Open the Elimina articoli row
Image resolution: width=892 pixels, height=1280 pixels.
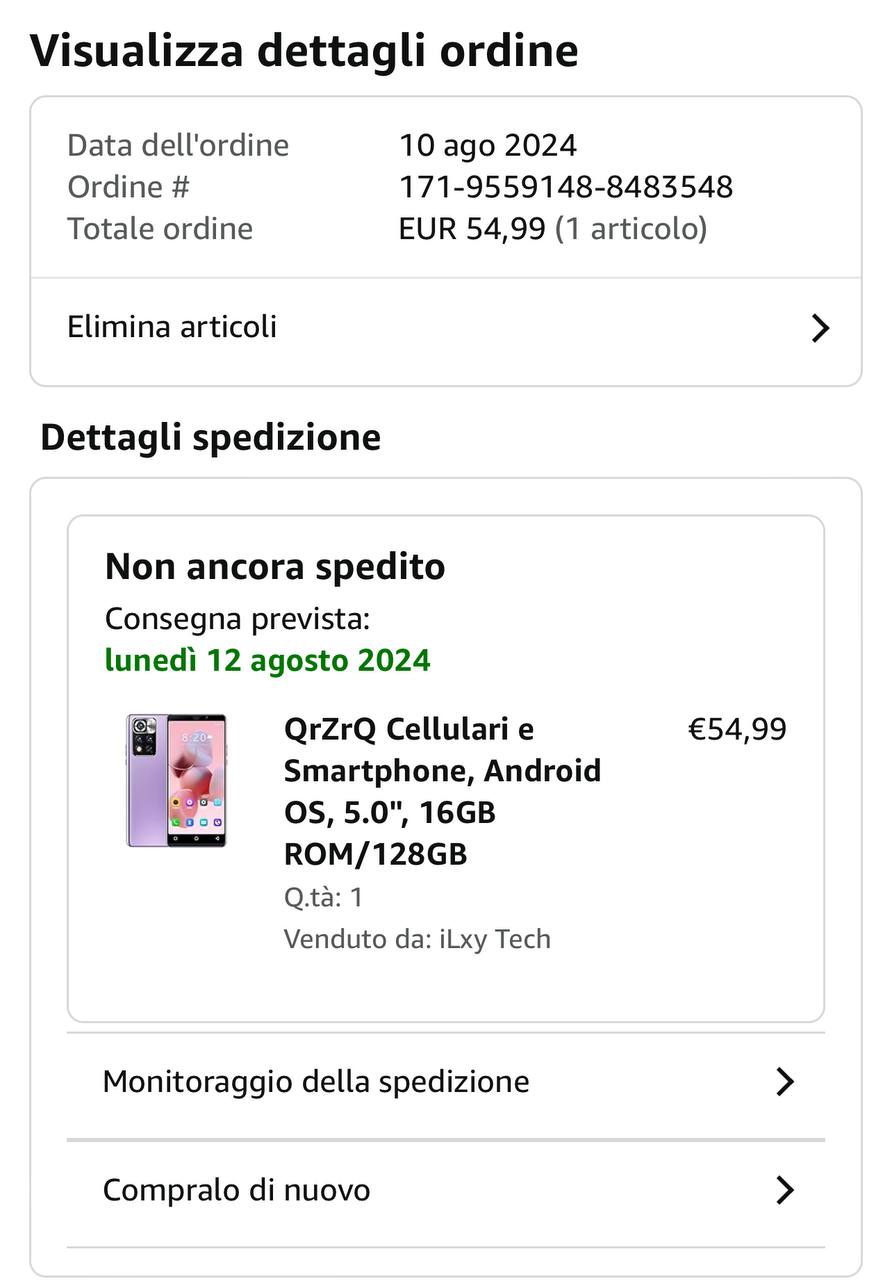172,327
